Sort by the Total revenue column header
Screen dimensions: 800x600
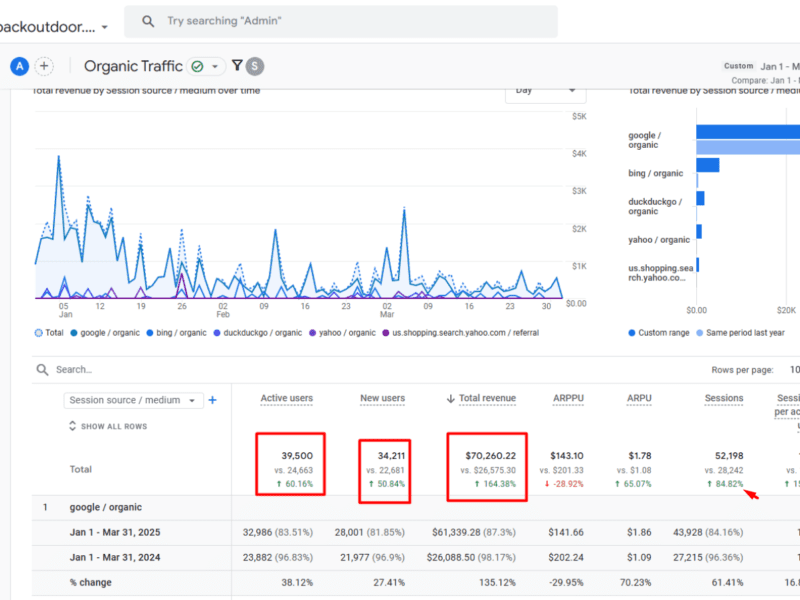(x=487, y=398)
